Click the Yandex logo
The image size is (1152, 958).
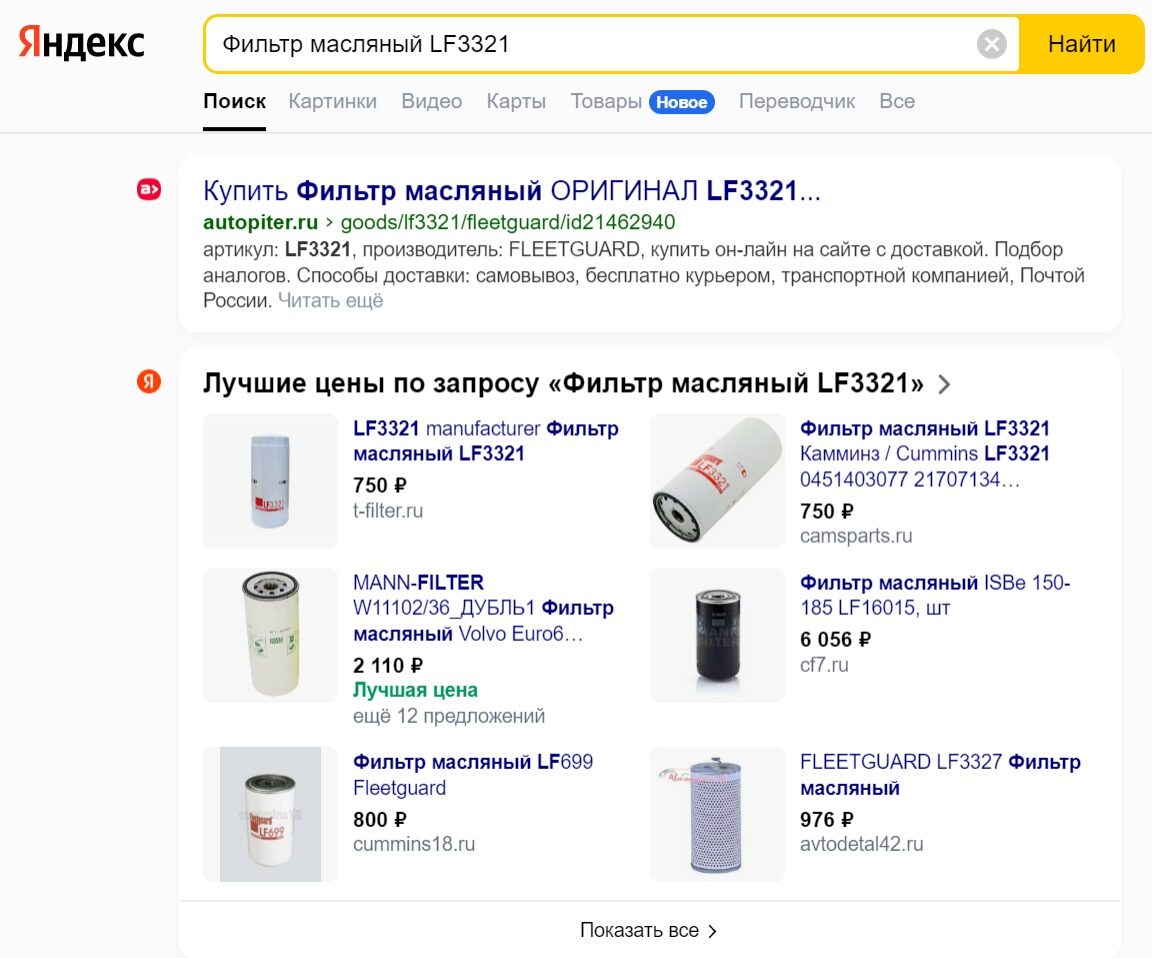pyautogui.click(x=82, y=43)
